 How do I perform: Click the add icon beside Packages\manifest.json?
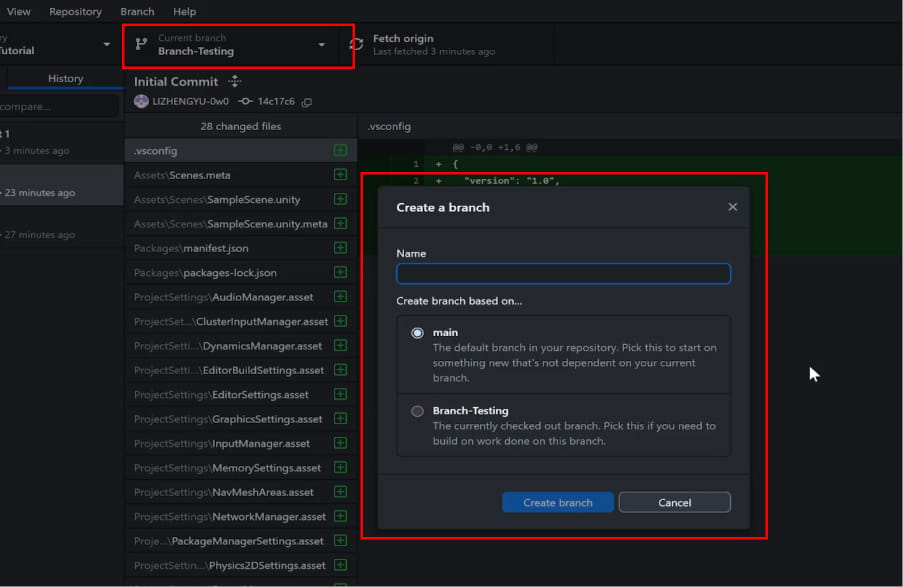340,248
